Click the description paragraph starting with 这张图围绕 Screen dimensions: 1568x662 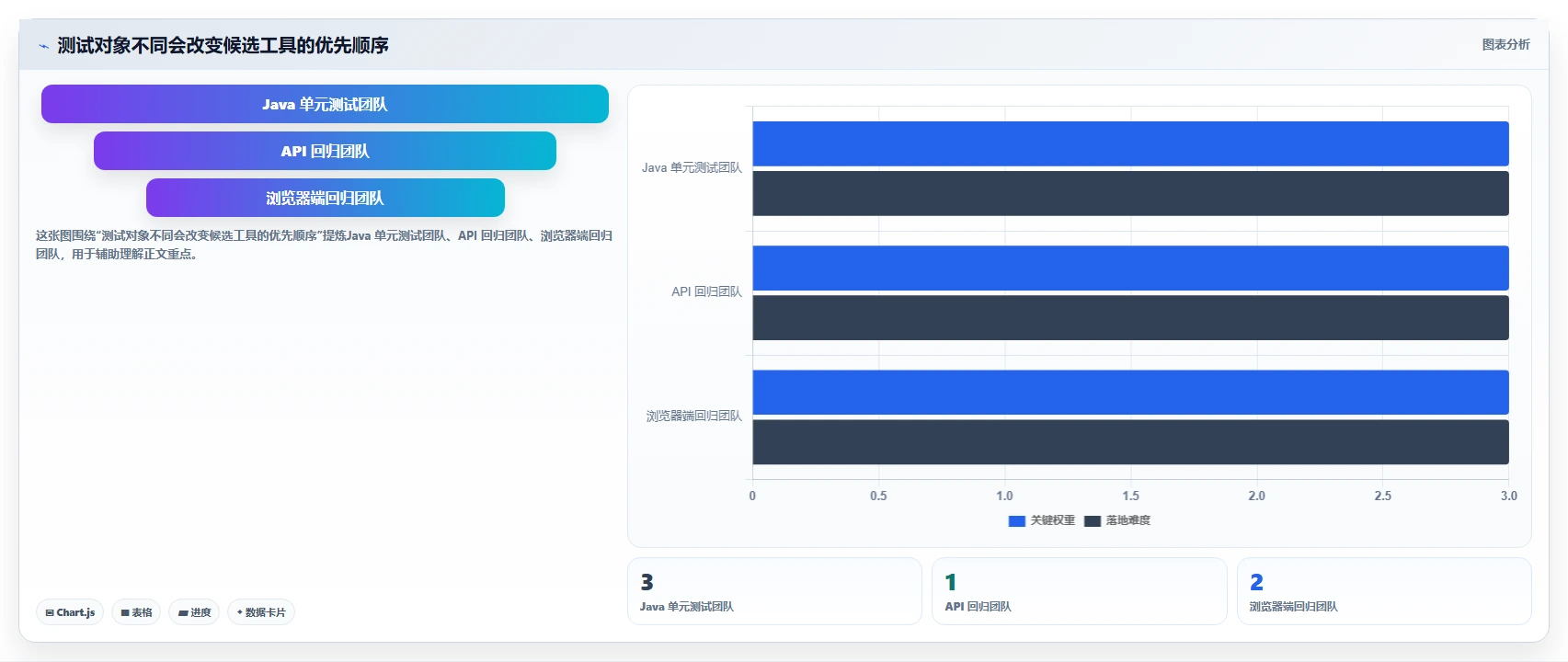324,245
